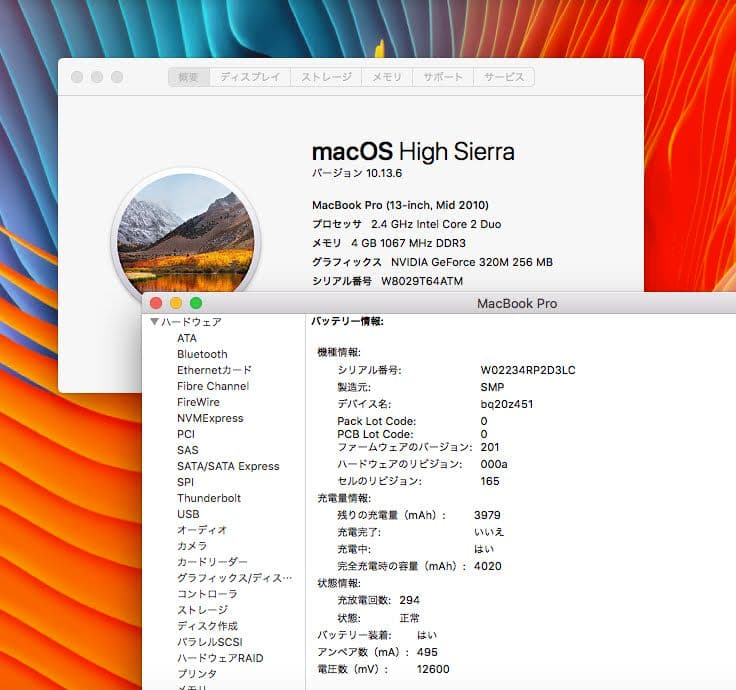Image resolution: width=736 pixels, height=690 pixels.
Task: Click the memory value 4 GB 1067 MHz DDR3
Action: pyautogui.click(x=408, y=243)
